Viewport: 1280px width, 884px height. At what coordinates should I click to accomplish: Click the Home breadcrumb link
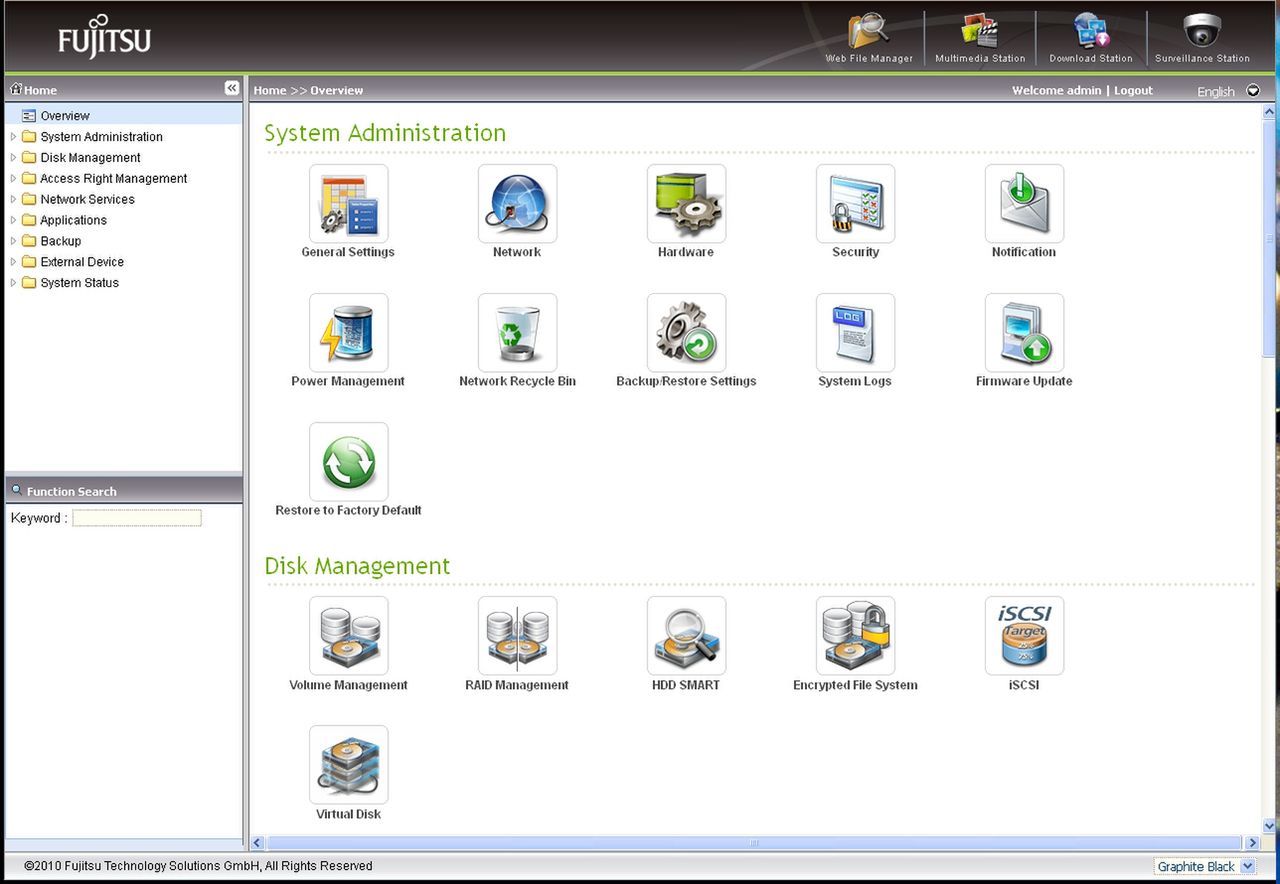pyautogui.click(x=270, y=90)
